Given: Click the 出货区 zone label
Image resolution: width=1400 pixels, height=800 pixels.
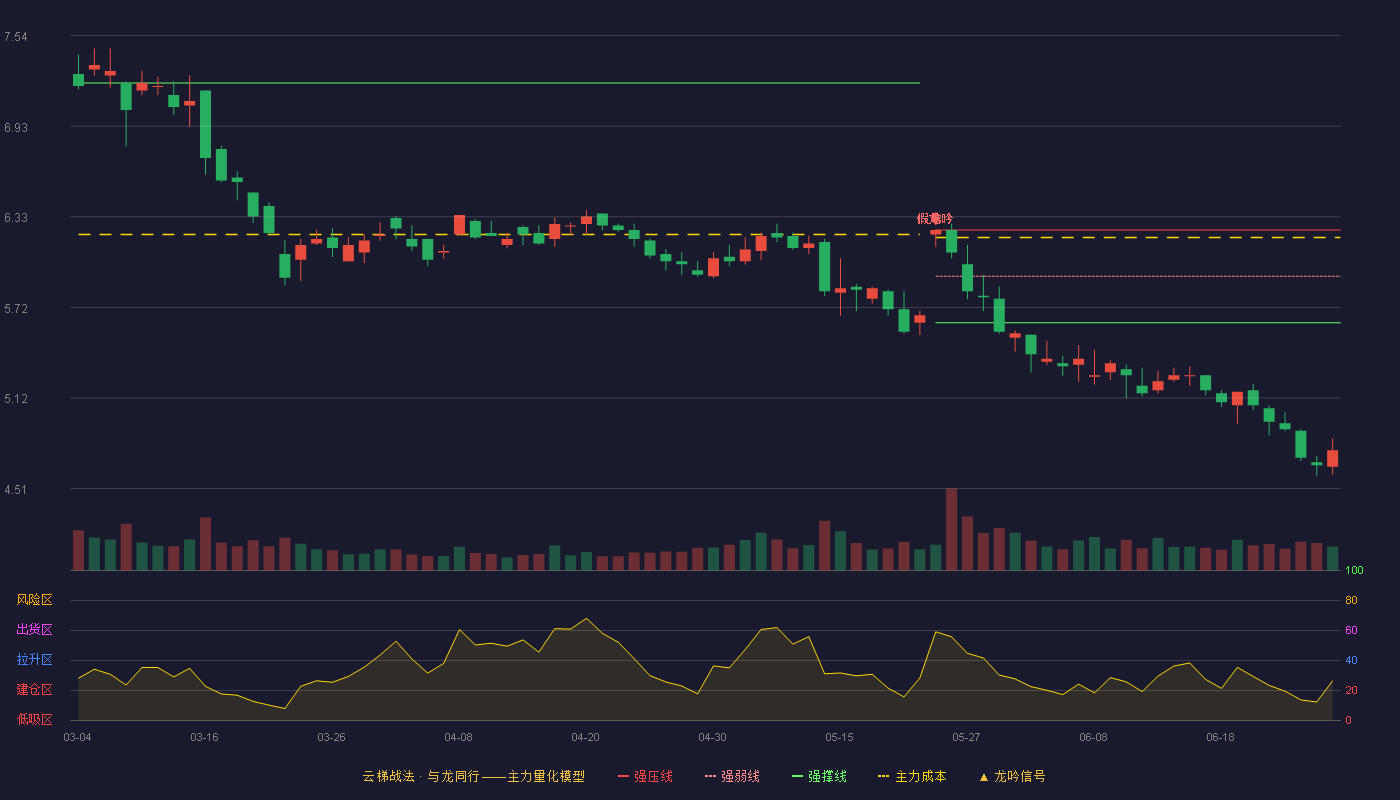Looking at the screenshot, I should (x=34, y=630).
